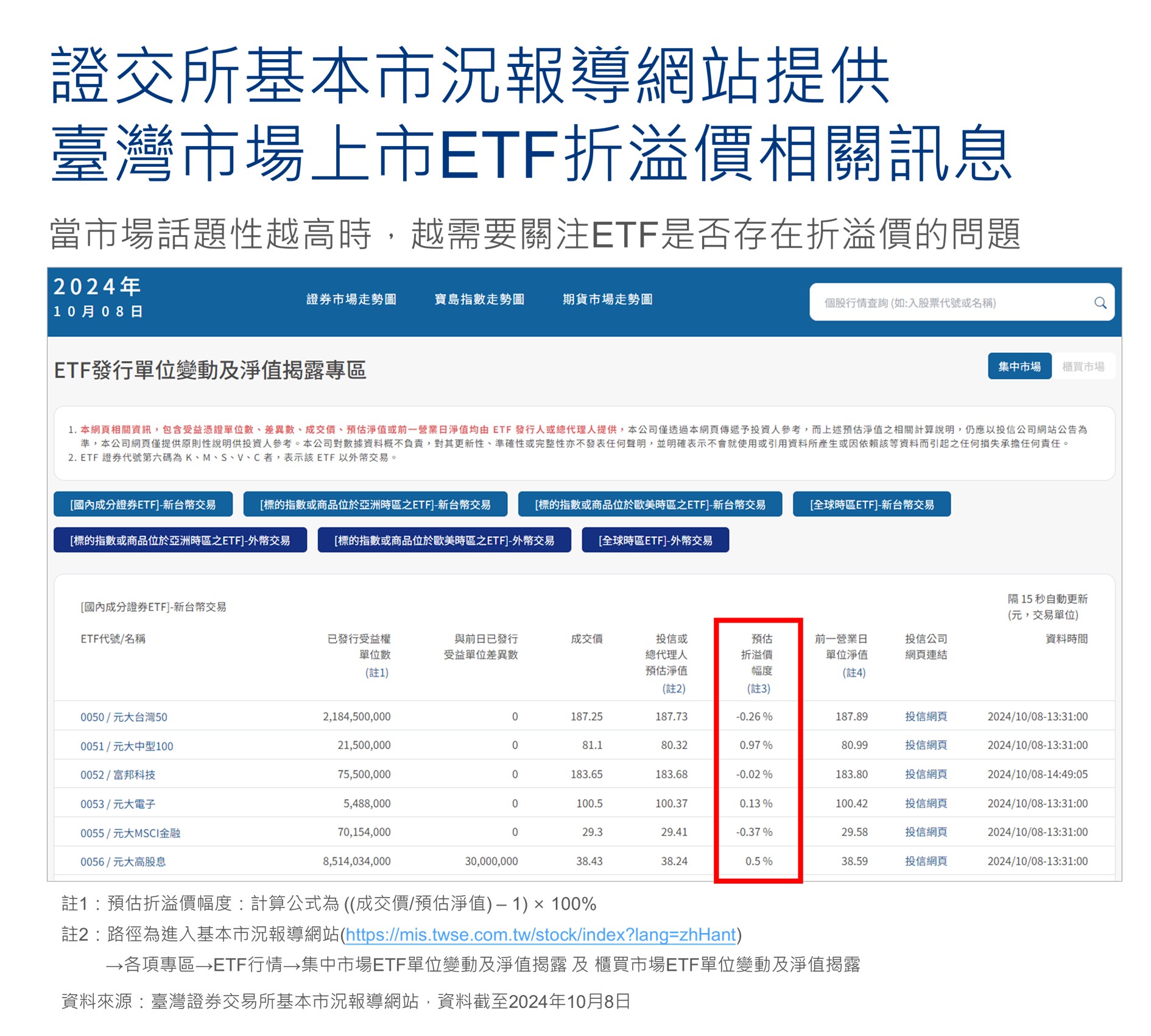Open 期貨市場走勢圖 menu item
This screenshot has height=1036, width=1151.
click(x=608, y=299)
